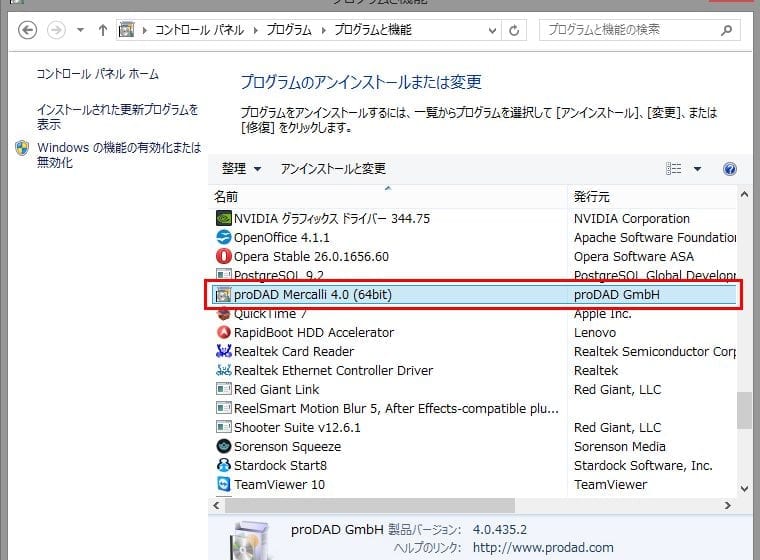Click the horizontal scrollbar thumb

(x=370, y=505)
